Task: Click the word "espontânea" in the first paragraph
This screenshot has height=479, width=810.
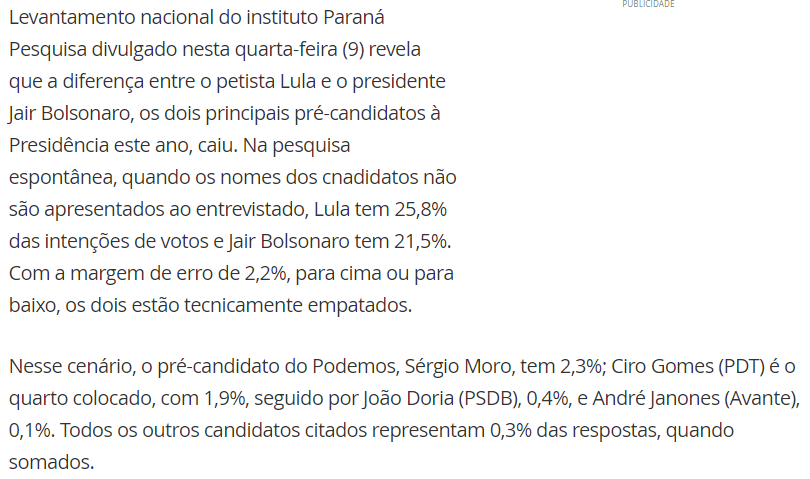Action: (58, 177)
